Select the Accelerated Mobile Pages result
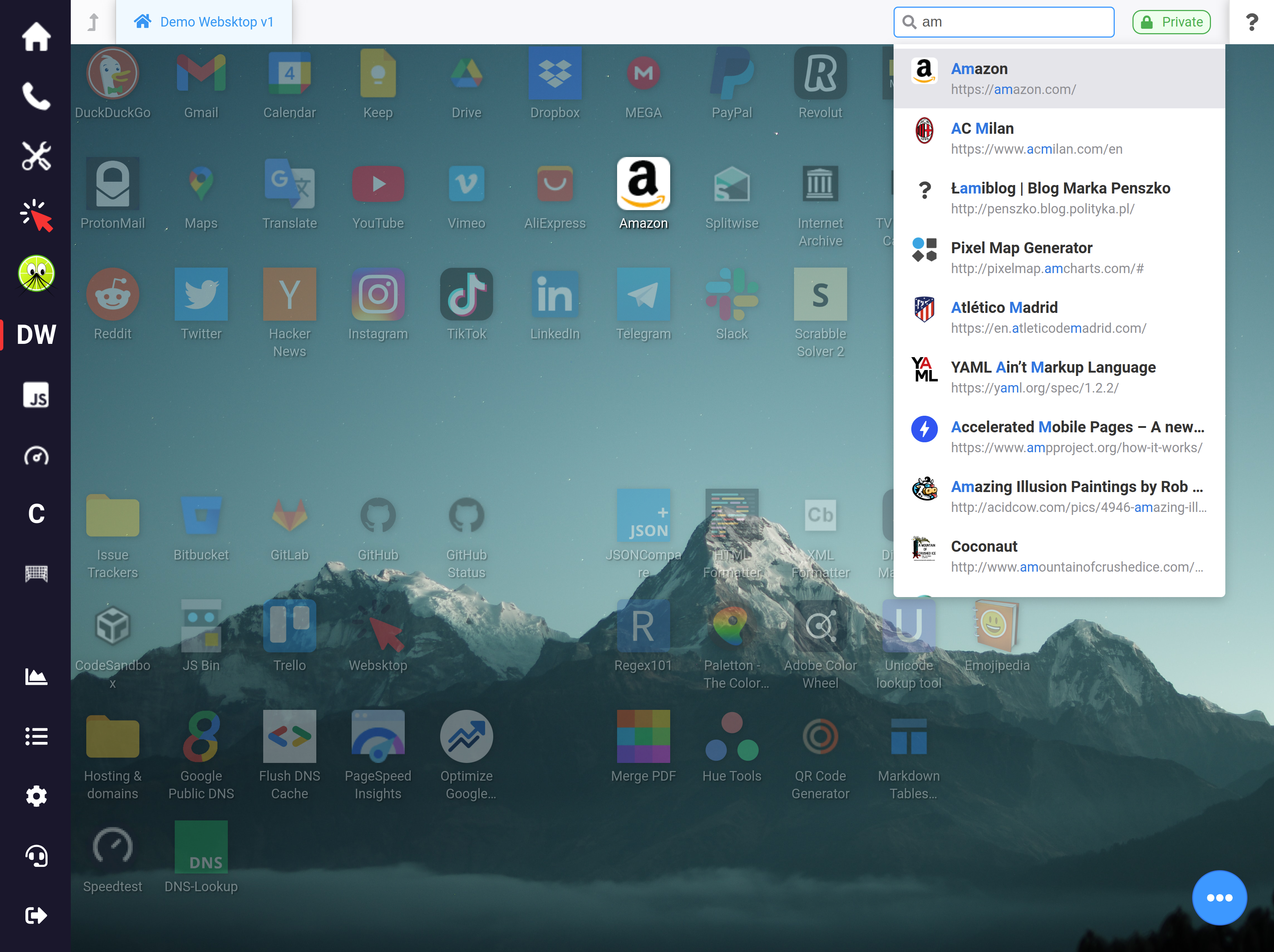The image size is (1274, 952). (x=1059, y=436)
